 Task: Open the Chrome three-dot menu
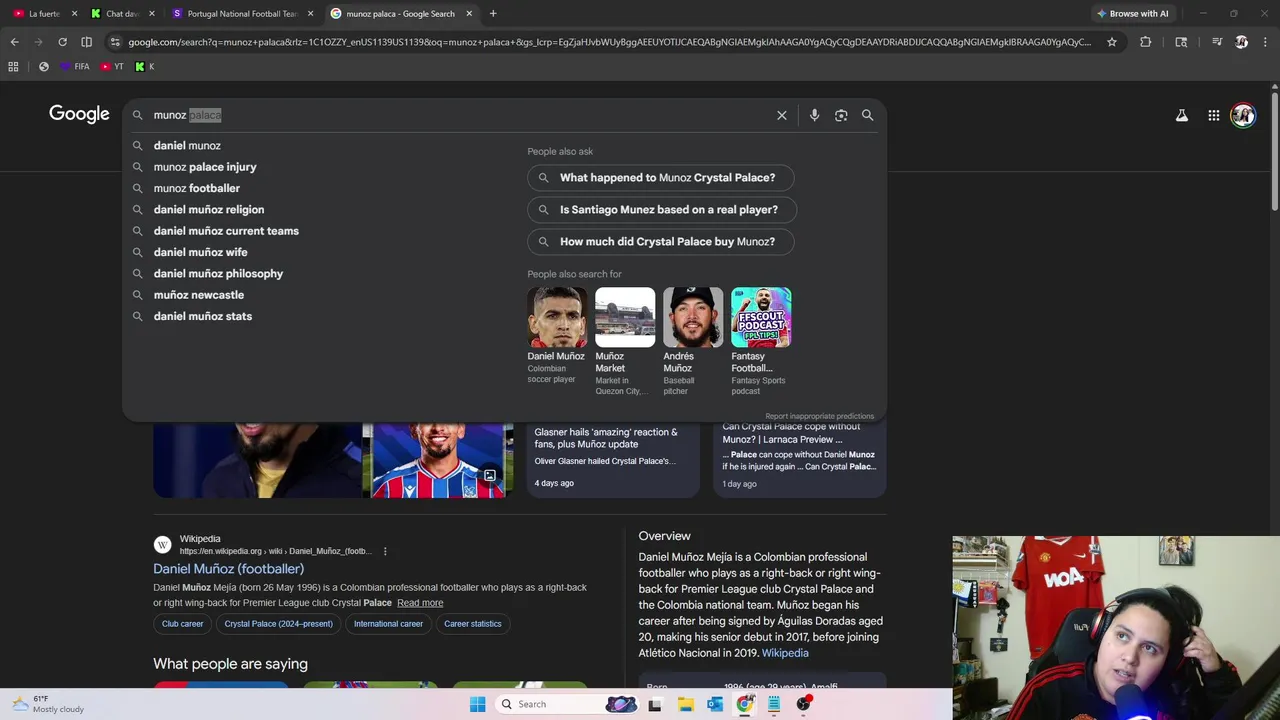click(x=1265, y=42)
